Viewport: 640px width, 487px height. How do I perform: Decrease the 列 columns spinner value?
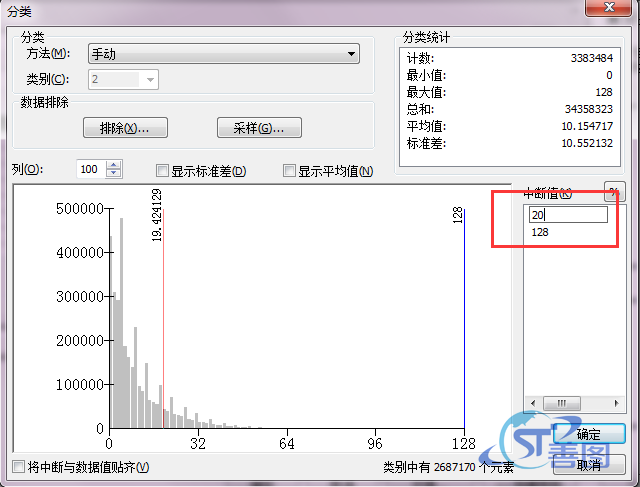[114, 173]
